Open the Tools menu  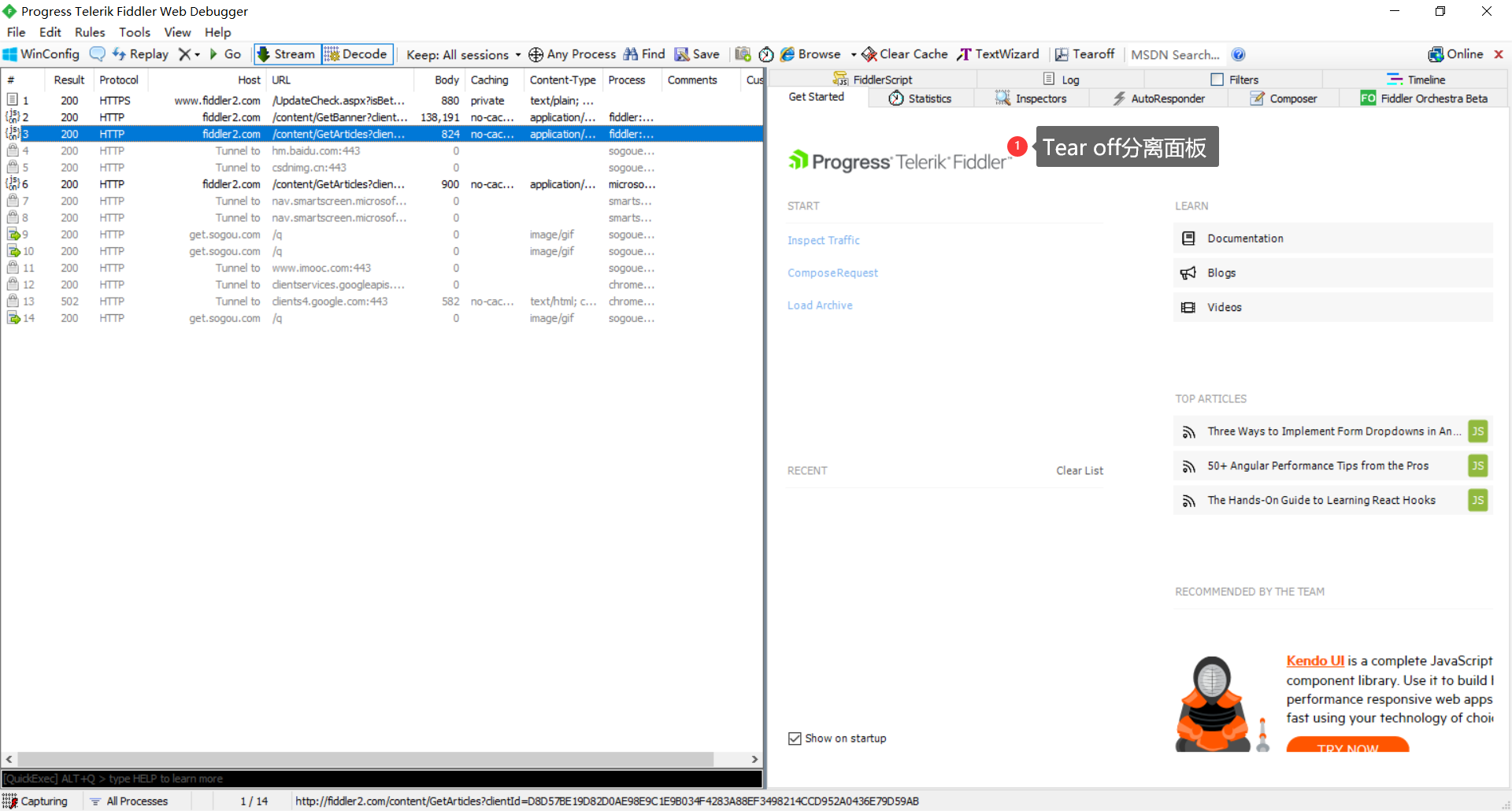pos(135,32)
